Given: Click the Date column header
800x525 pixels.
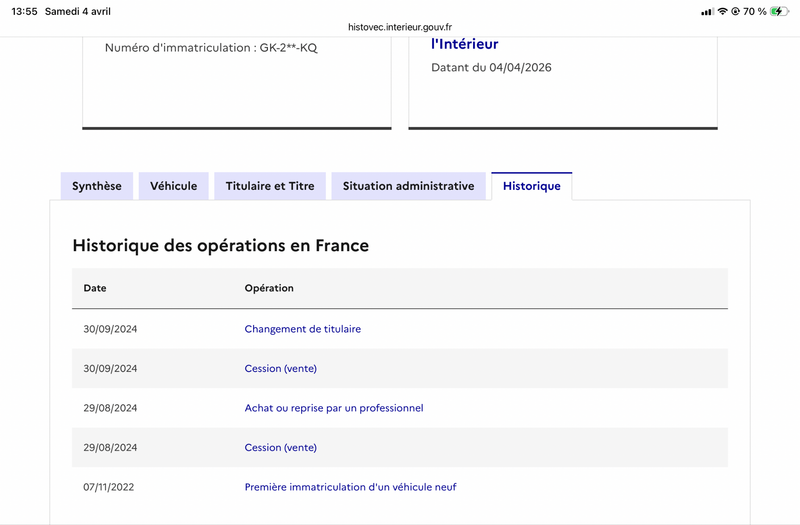Looking at the screenshot, I should pos(95,288).
